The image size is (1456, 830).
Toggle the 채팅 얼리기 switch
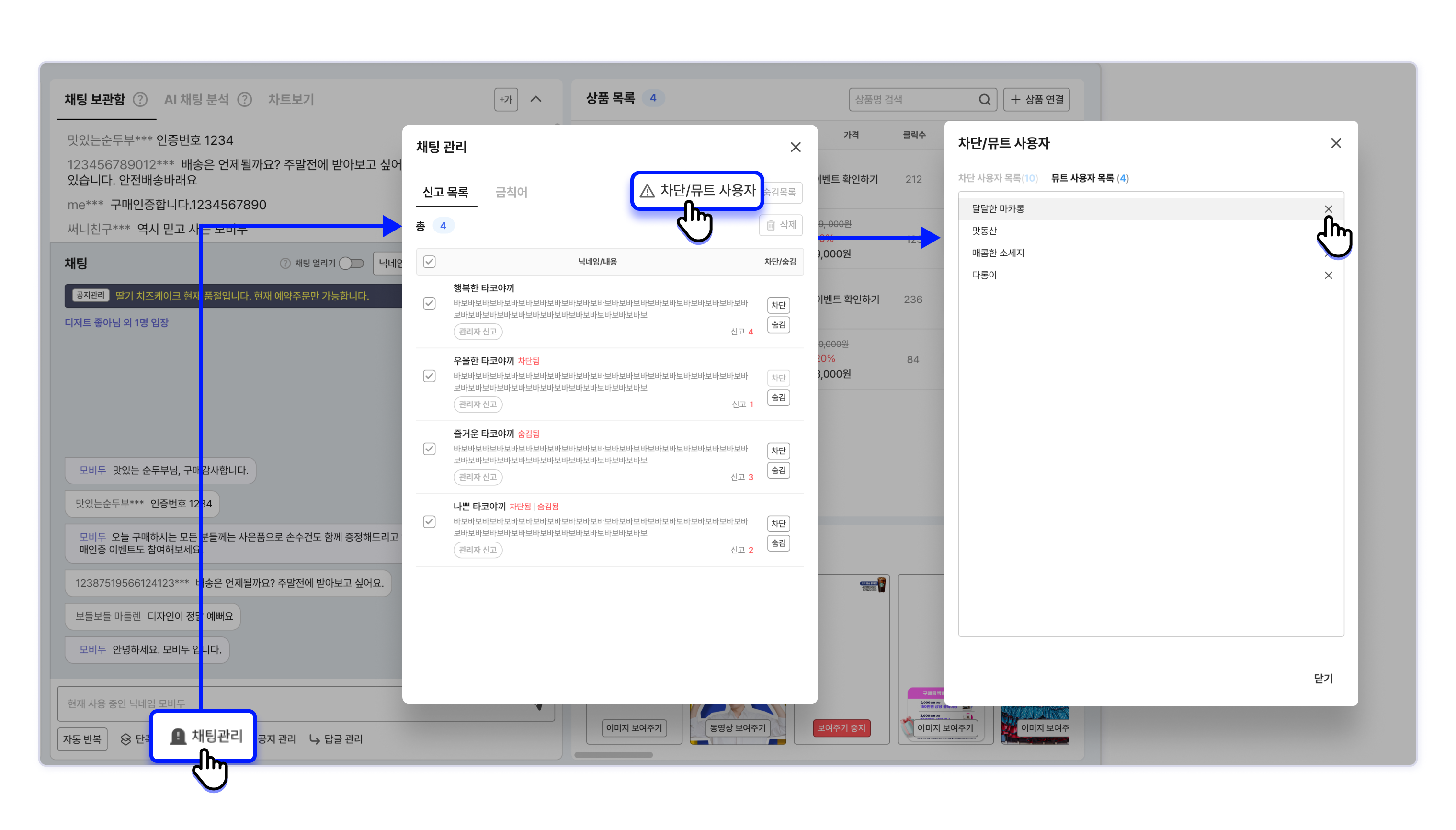pos(352,264)
